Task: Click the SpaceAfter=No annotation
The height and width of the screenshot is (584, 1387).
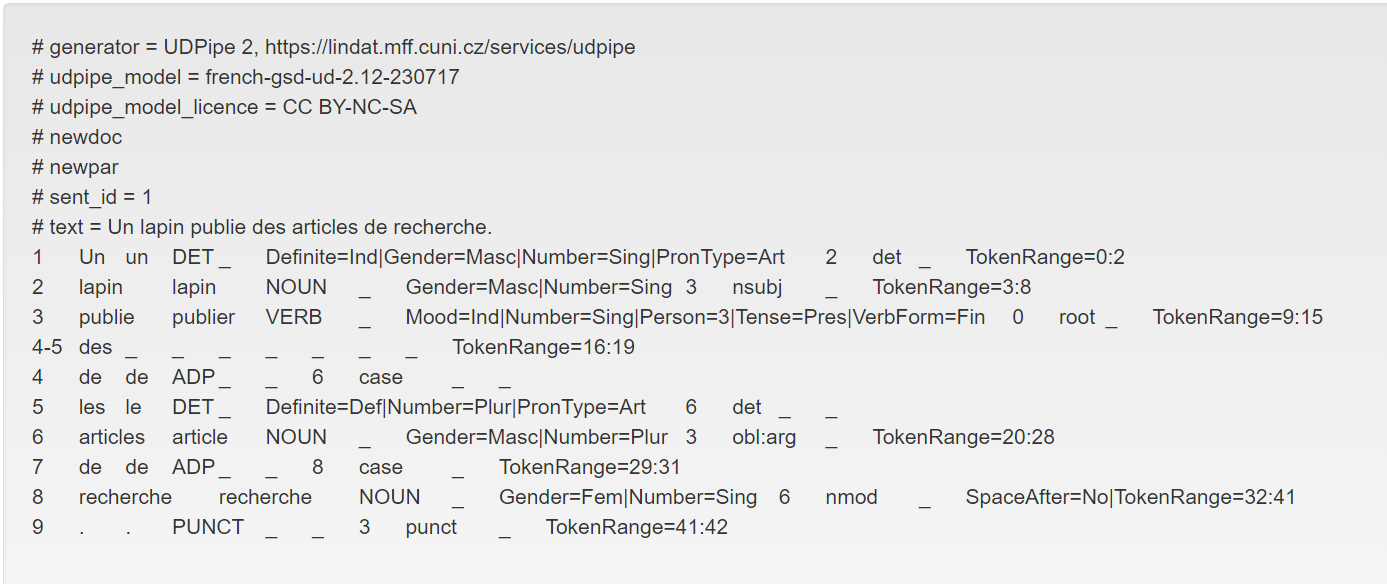Action: coord(1036,497)
